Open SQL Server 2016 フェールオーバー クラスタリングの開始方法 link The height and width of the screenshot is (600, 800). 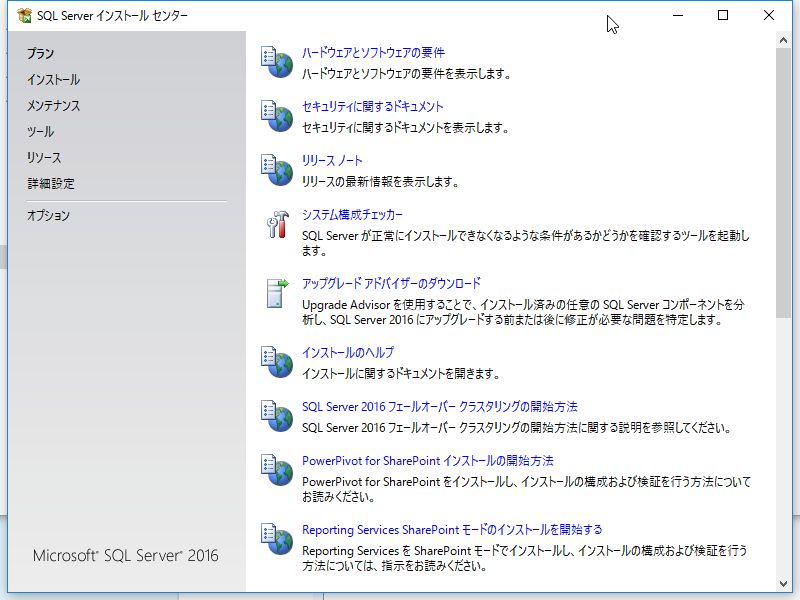click(440, 407)
